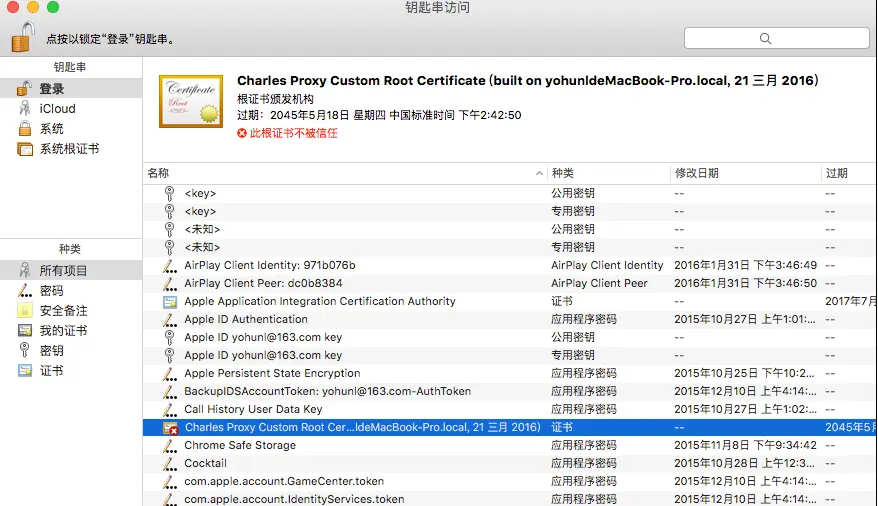Select com.apple.account.IdentityServices.token
Image resolution: width=878 pixels, height=506 pixels.
[x=510, y=499]
